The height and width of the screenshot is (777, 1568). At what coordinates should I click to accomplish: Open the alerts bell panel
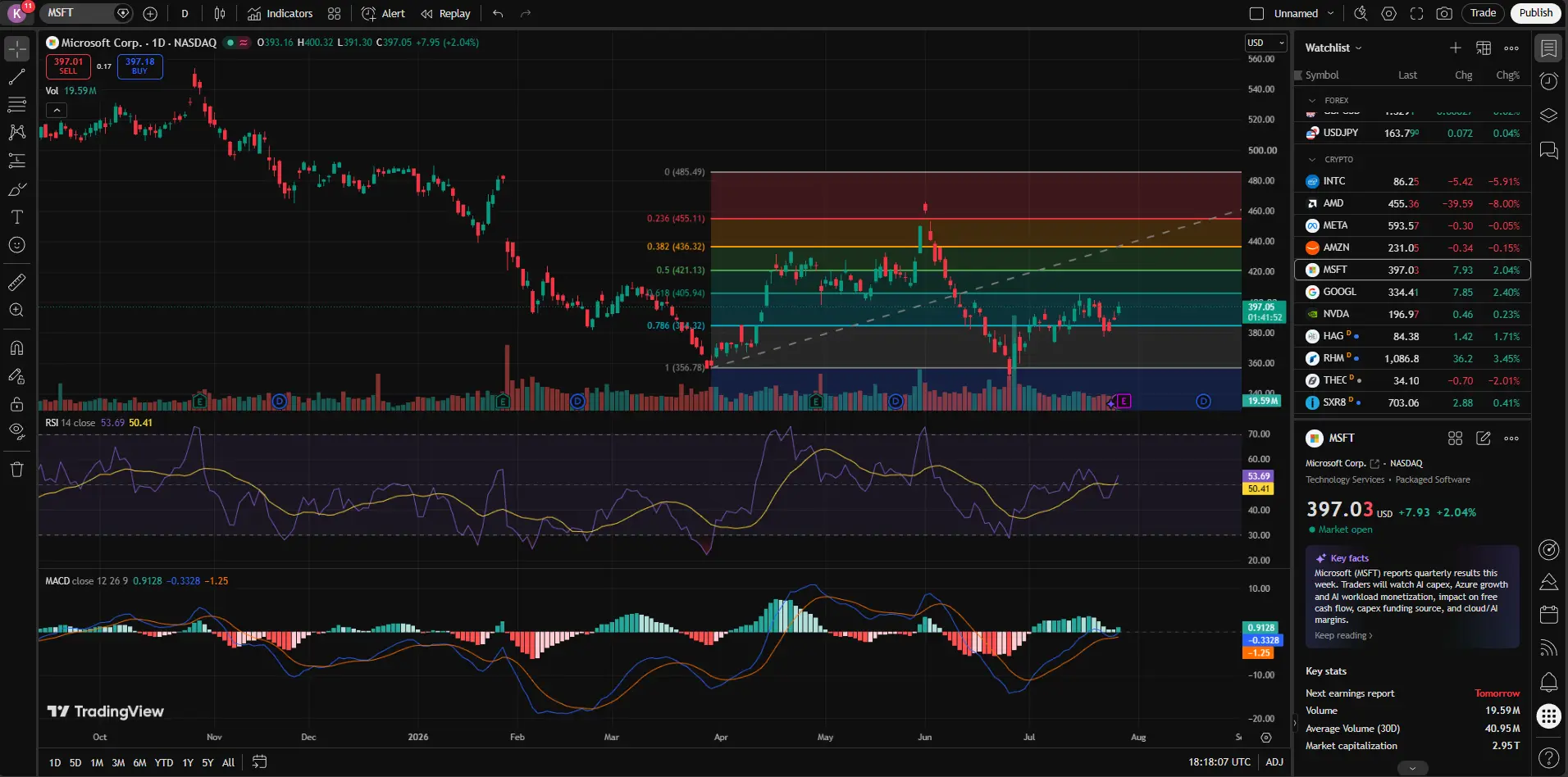pos(1548,682)
